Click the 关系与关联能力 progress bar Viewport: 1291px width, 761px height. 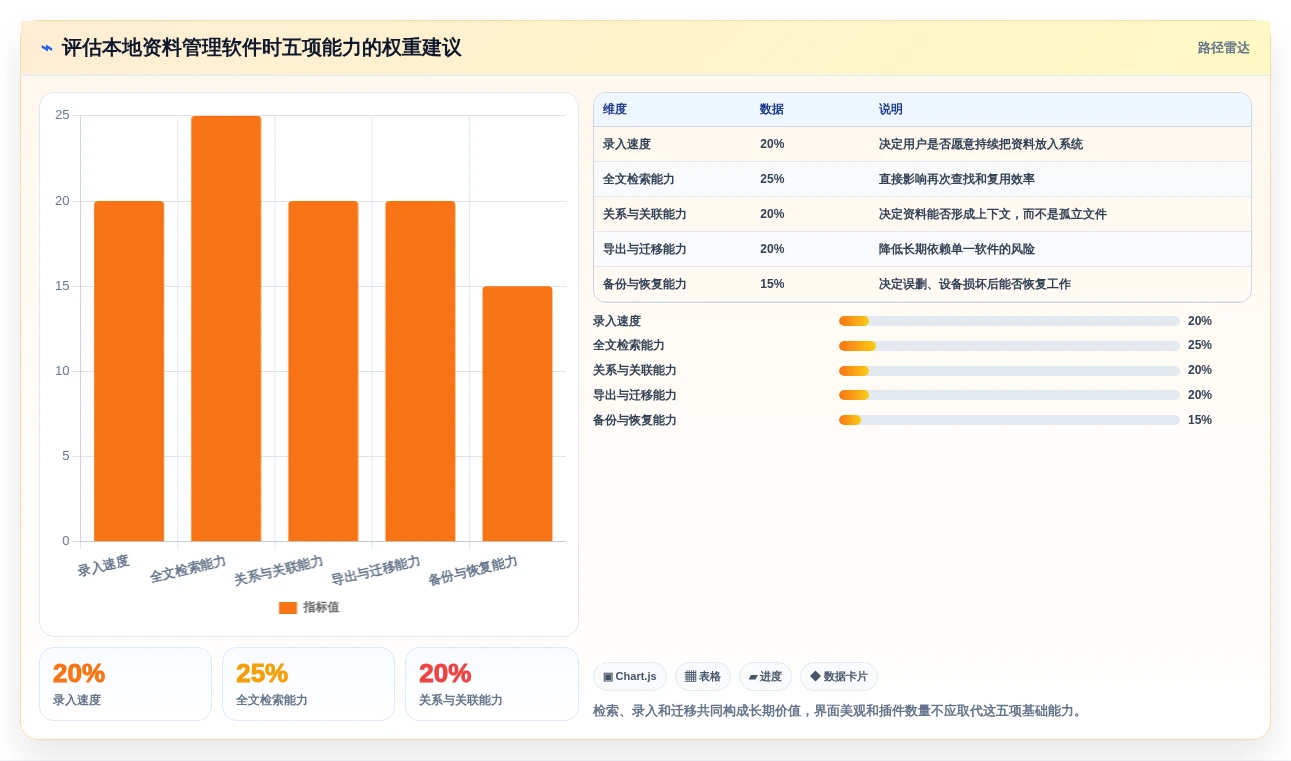(x=1009, y=371)
